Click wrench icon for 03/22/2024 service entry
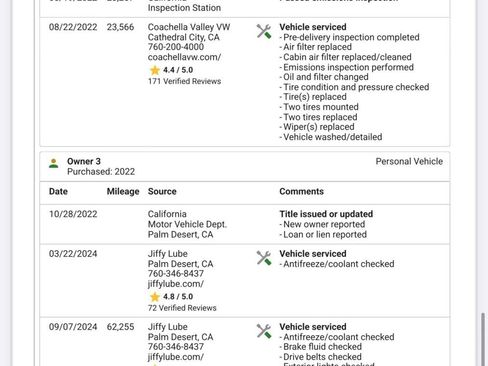 [264, 258]
